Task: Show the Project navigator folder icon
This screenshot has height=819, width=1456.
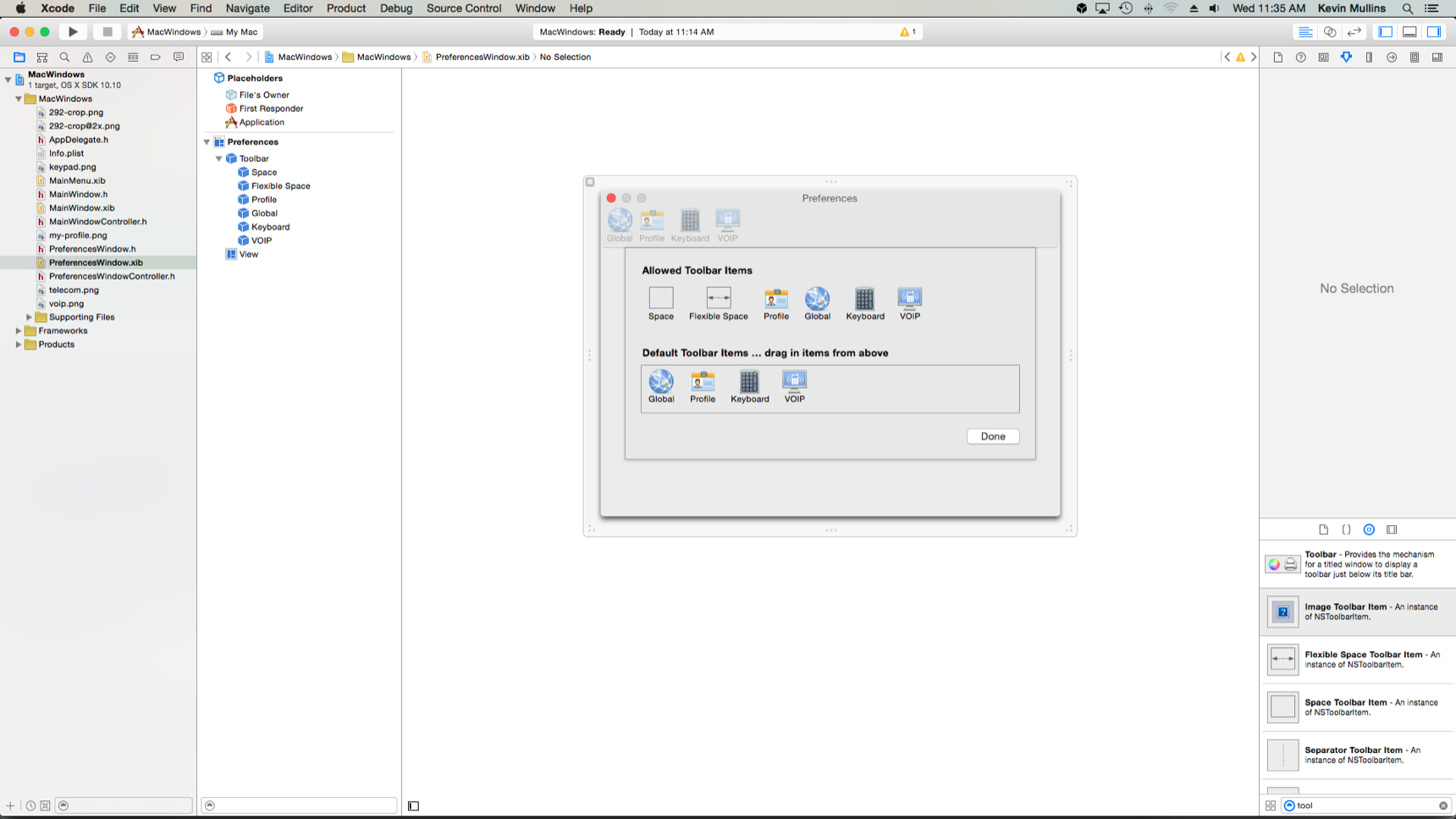Action: pos(19,58)
